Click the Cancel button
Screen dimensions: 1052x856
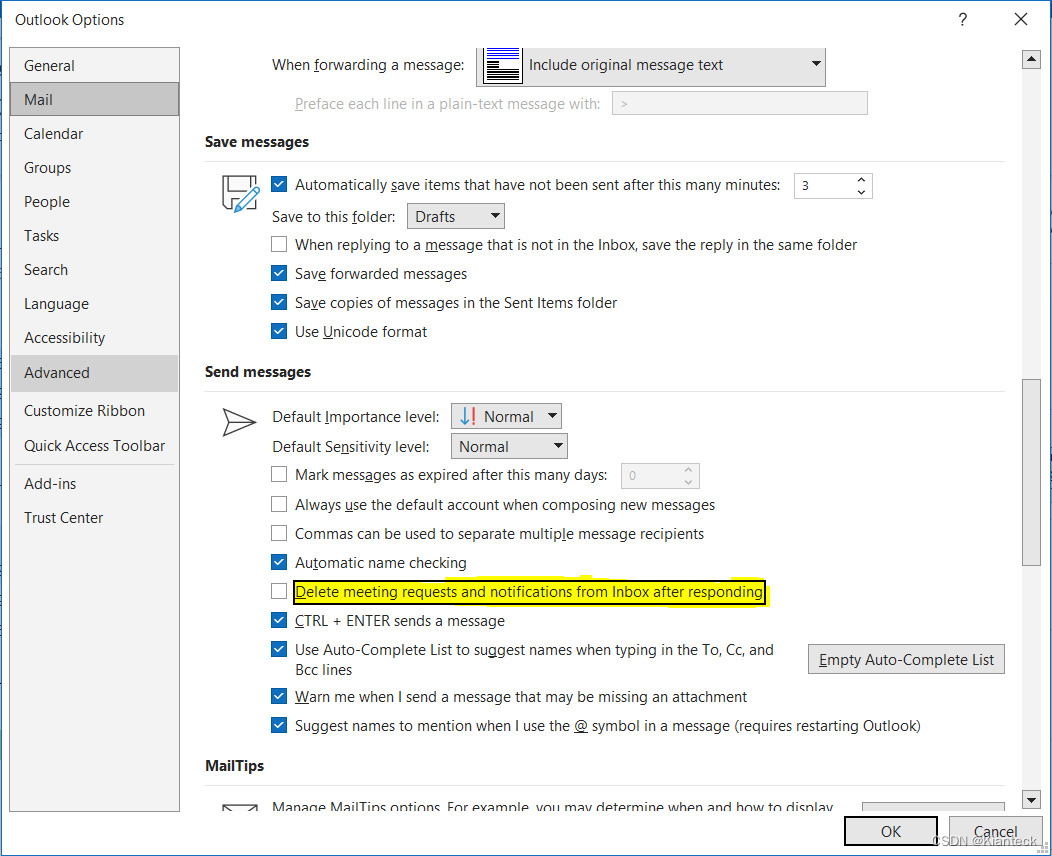pos(996,831)
